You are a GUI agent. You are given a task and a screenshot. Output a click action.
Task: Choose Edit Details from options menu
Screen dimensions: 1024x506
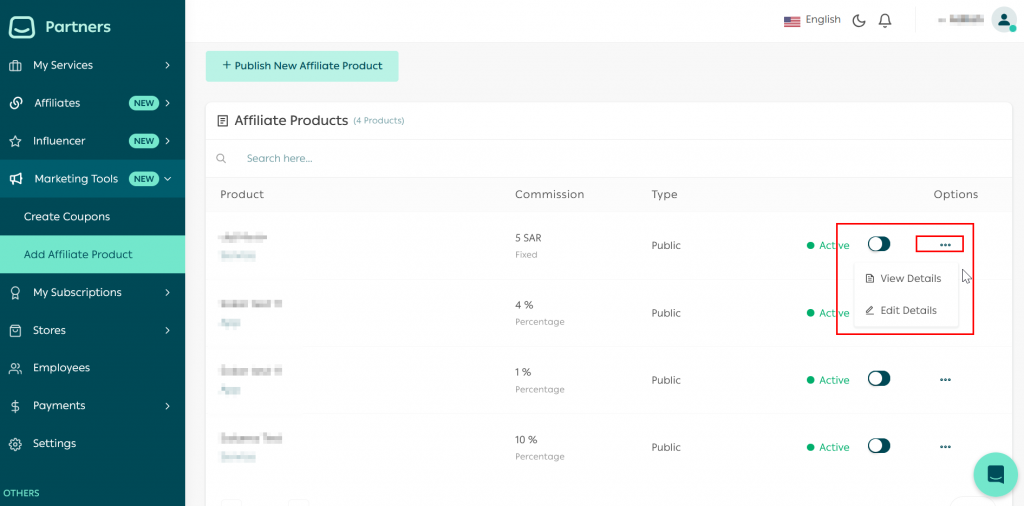pyautogui.click(x=907, y=311)
